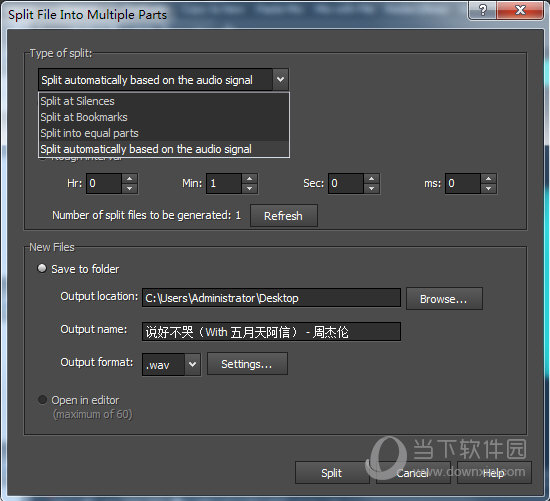Screen dimensions: 550x501
Task: Increase the Min value with up arrow
Action: [x=249, y=179]
